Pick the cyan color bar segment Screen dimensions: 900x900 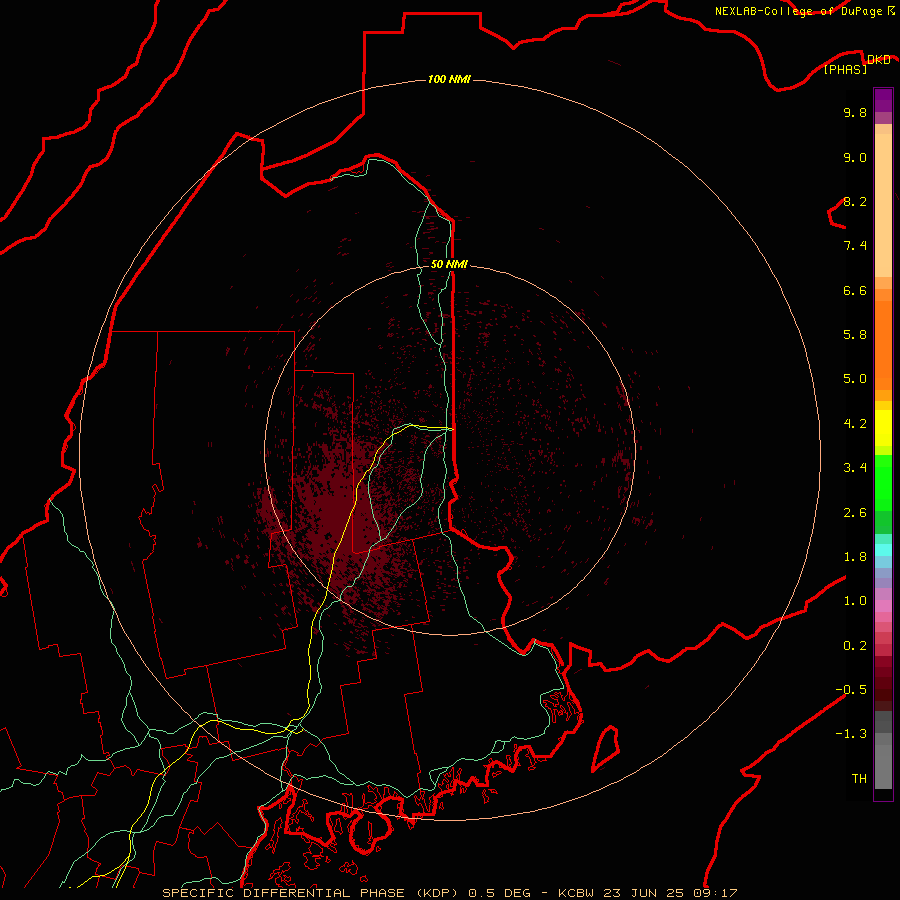click(883, 550)
